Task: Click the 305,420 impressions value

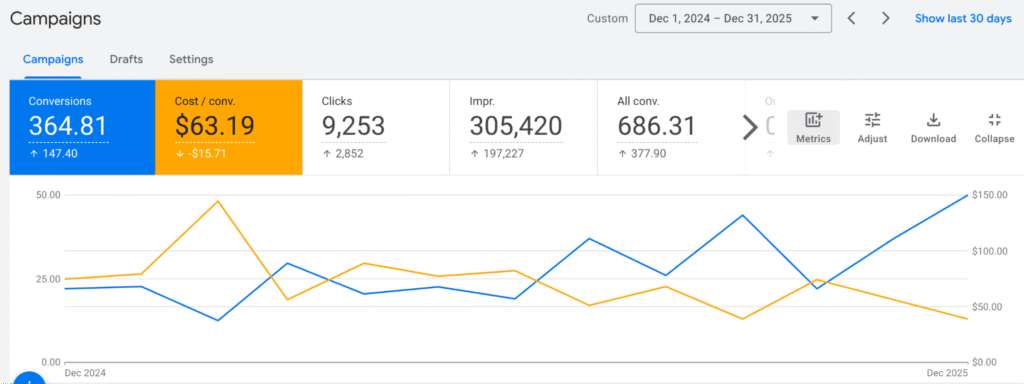Action: point(516,126)
